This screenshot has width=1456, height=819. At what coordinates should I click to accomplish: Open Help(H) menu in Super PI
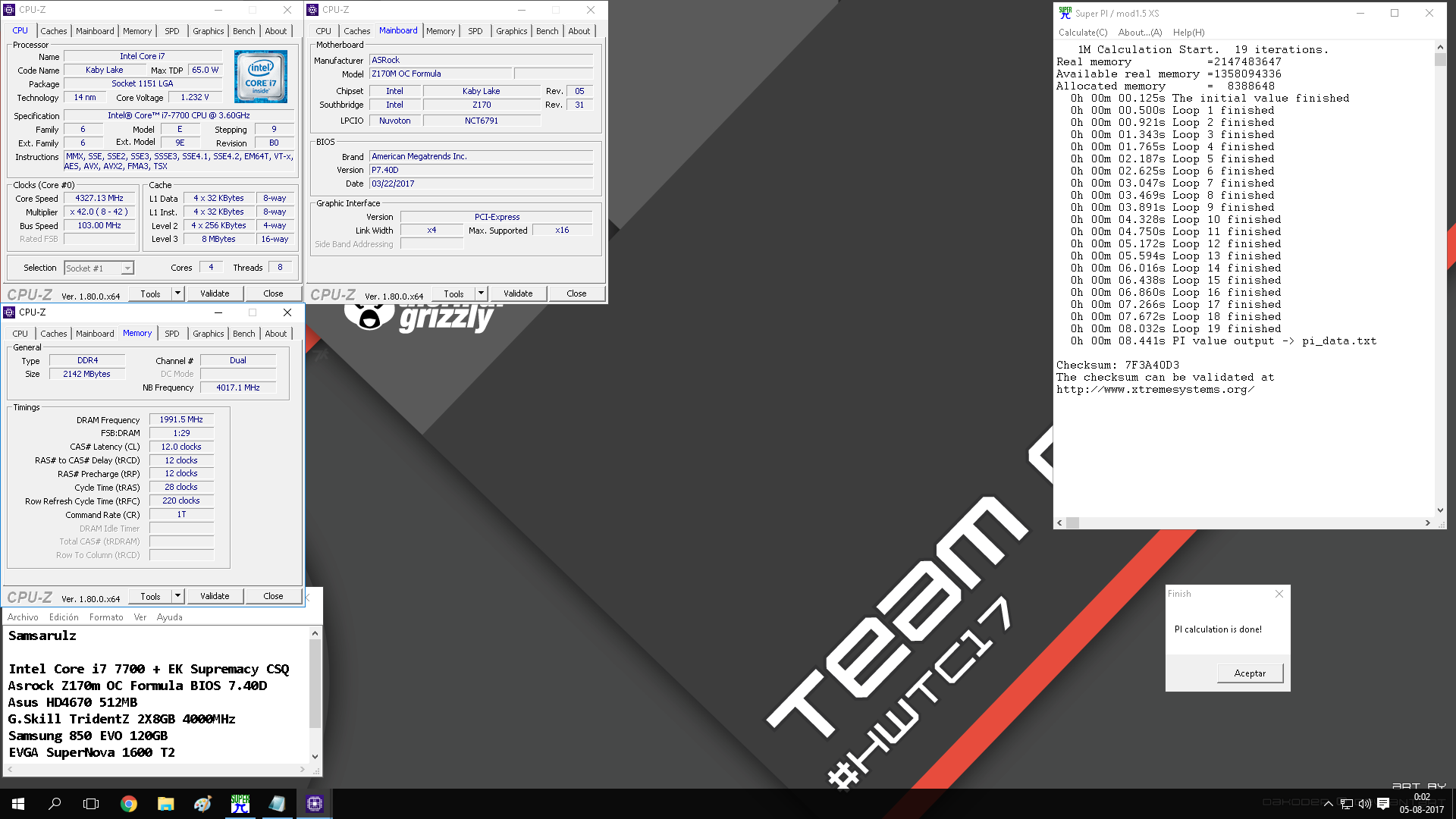(1188, 33)
